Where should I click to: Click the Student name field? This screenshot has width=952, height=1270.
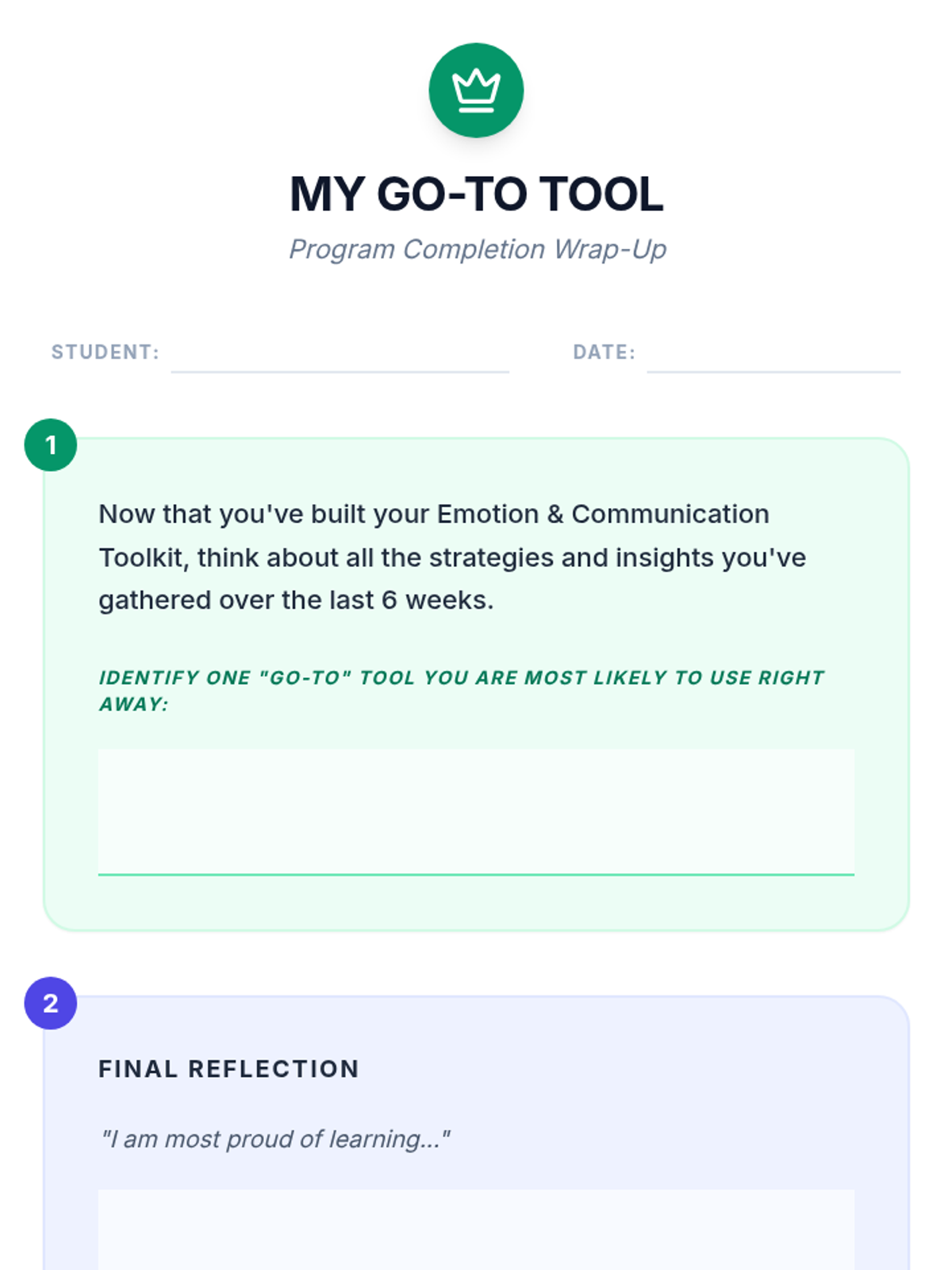(340, 354)
